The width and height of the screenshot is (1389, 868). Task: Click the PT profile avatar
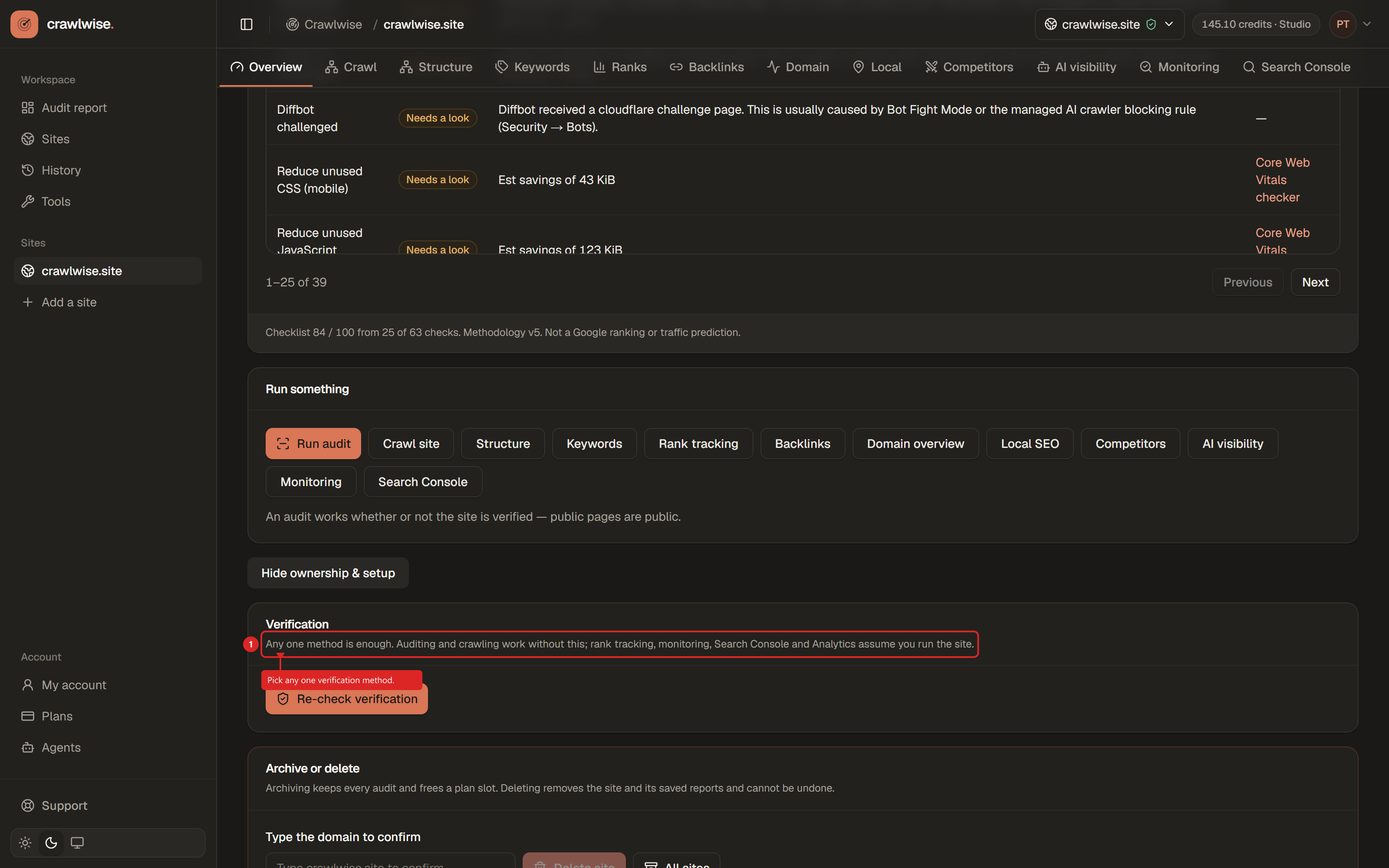[x=1343, y=24]
